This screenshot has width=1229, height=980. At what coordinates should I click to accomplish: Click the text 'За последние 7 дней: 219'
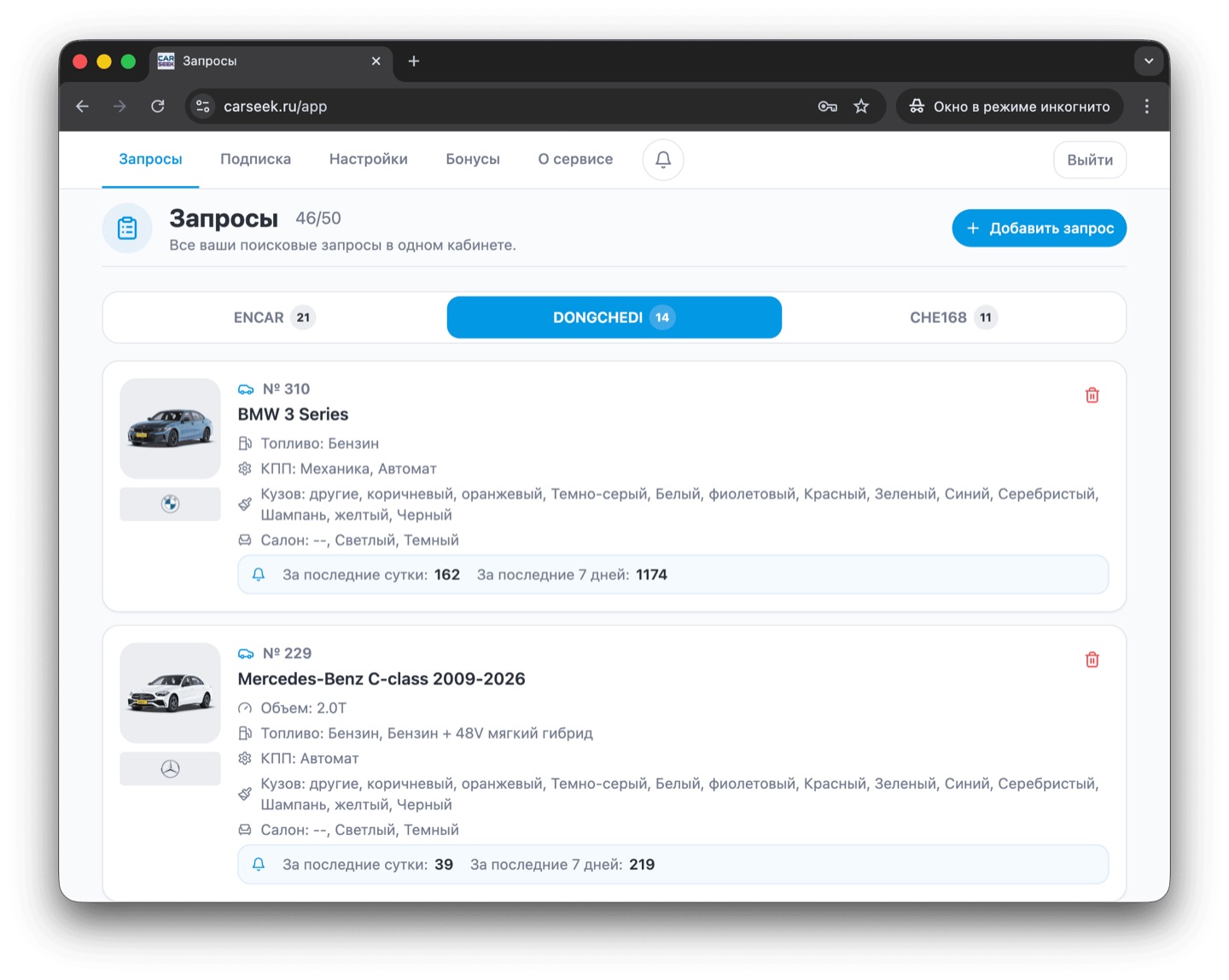point(562,865)
